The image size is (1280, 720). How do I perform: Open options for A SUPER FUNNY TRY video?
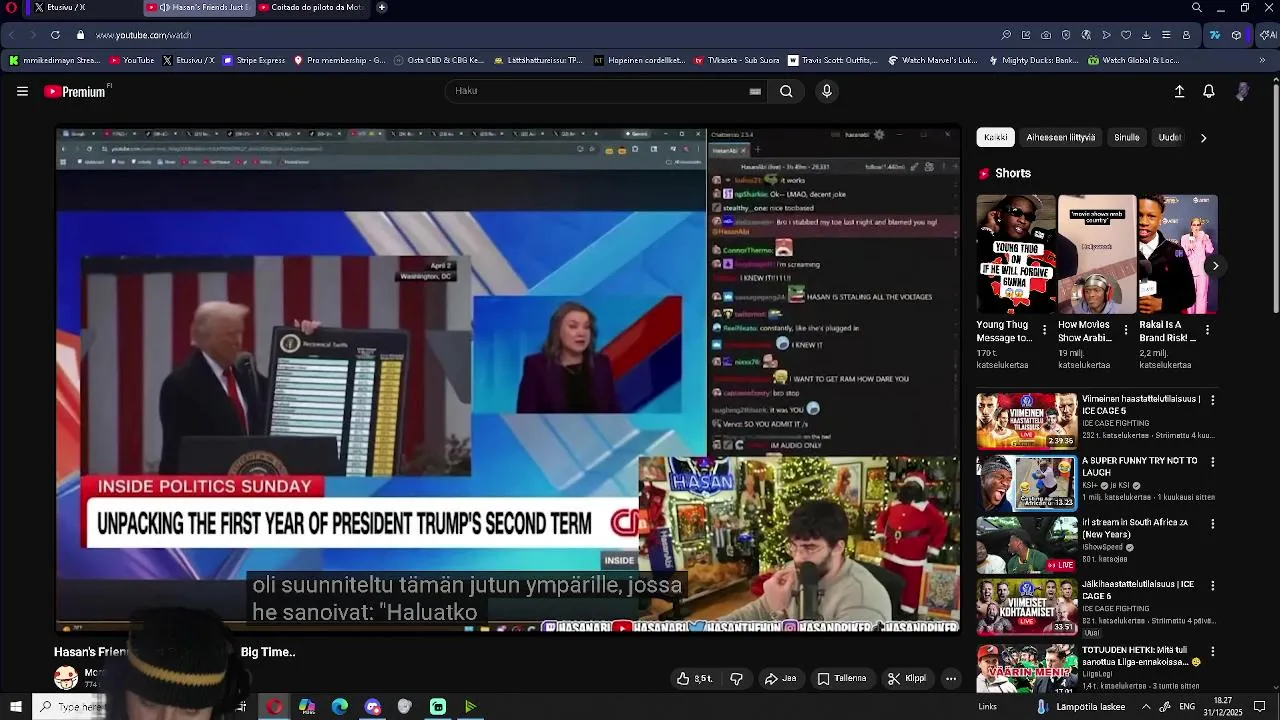pos(1213,462)
